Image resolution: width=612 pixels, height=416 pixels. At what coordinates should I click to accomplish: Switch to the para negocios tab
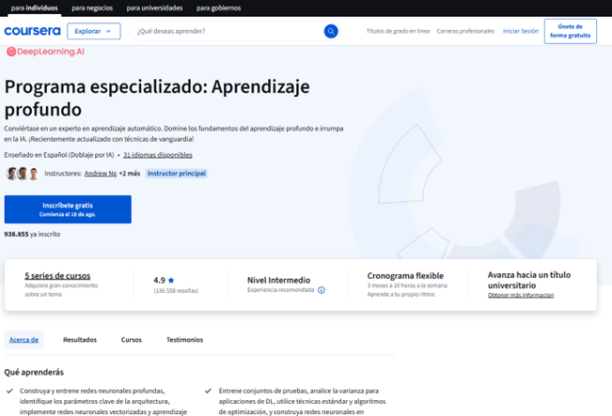91,7
